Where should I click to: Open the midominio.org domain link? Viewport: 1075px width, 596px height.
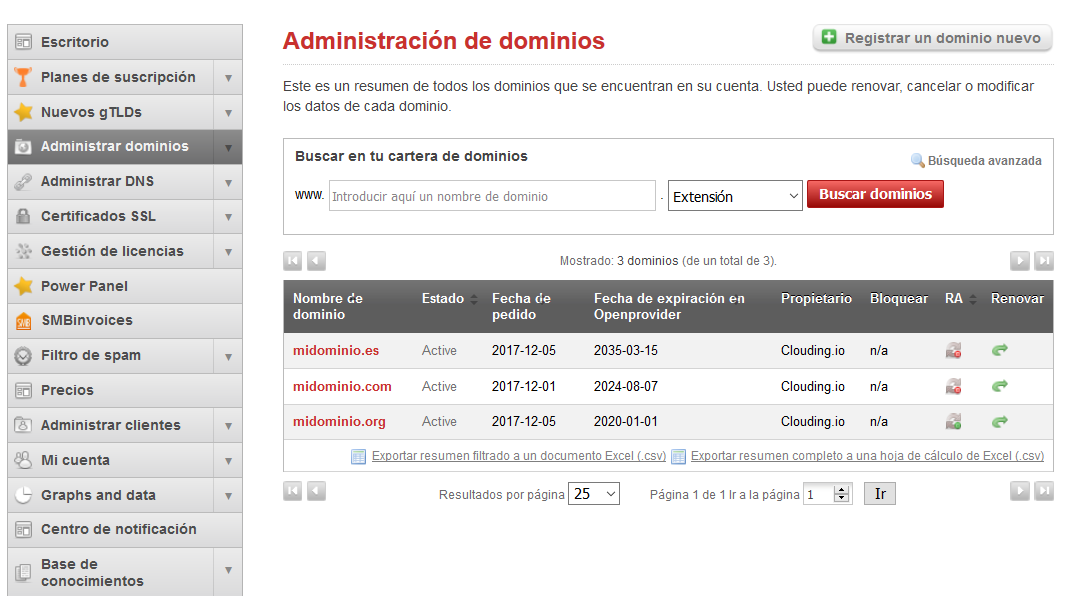coord(339,421)
